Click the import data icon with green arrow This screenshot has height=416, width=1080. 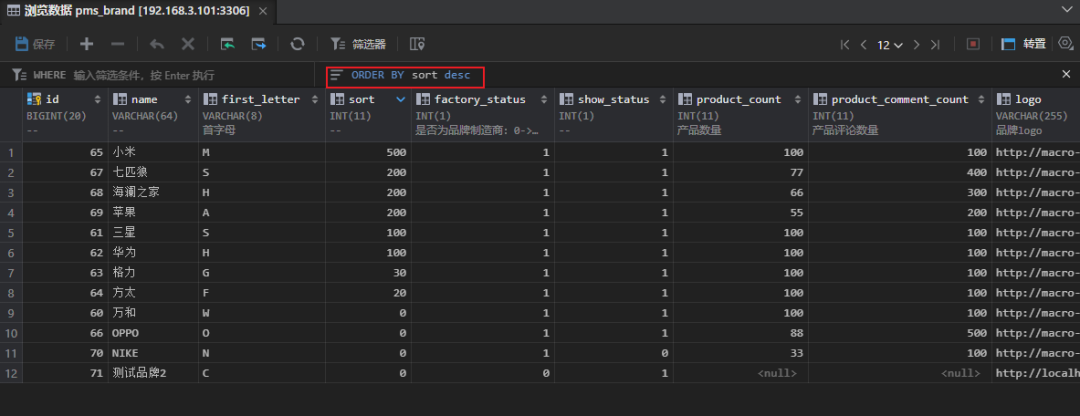pyautogui.click(x=227, y=44)
